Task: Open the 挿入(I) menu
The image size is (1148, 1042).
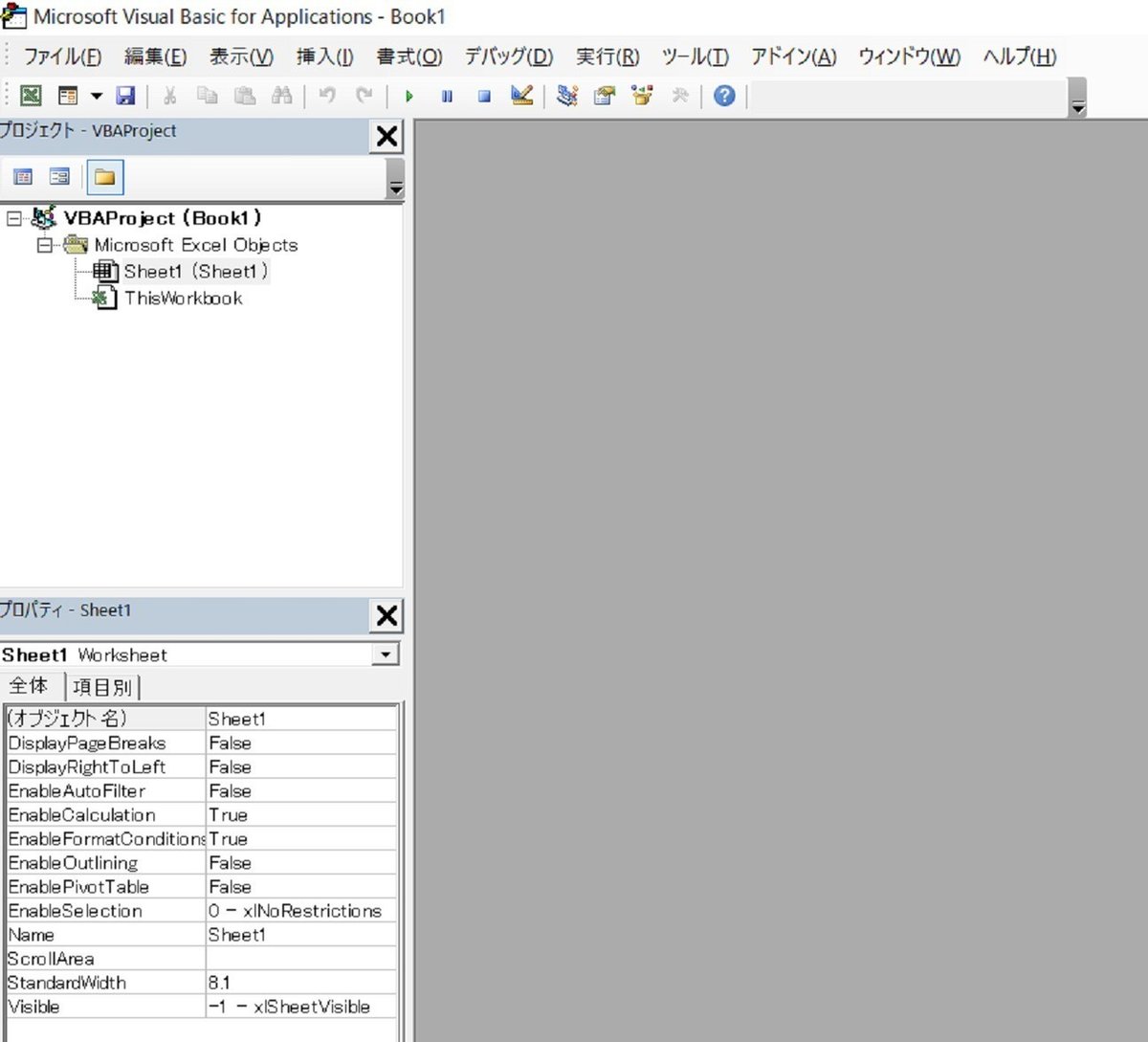Action: click(324, 56)
